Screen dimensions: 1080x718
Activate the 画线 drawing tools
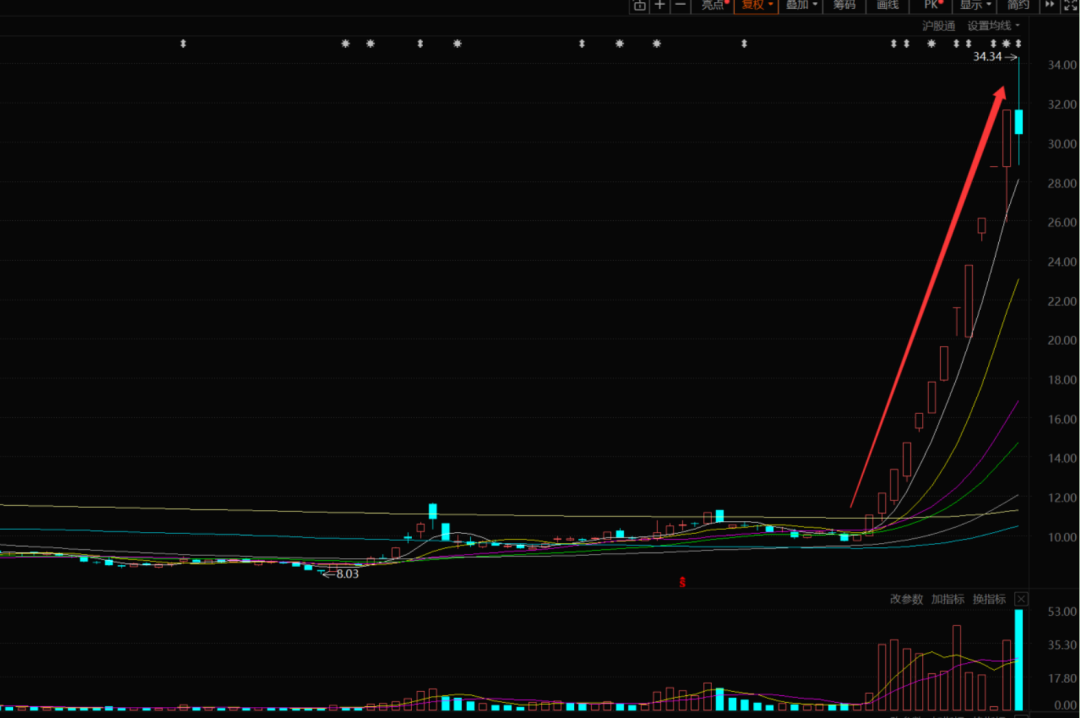tap(888, 6)
